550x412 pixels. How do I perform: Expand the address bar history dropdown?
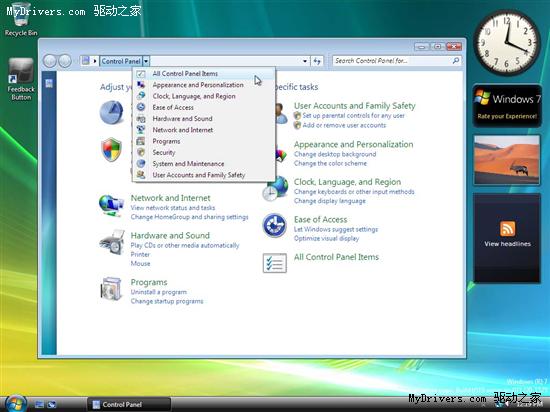click(305, 61)
